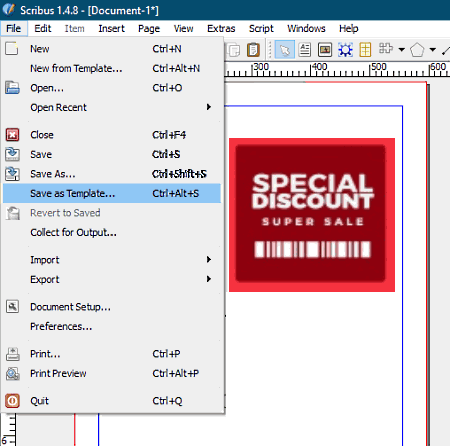This screenshot has height=446, width=450.
Task: Click the Save As icon in menu
Action: pos(12,174)
